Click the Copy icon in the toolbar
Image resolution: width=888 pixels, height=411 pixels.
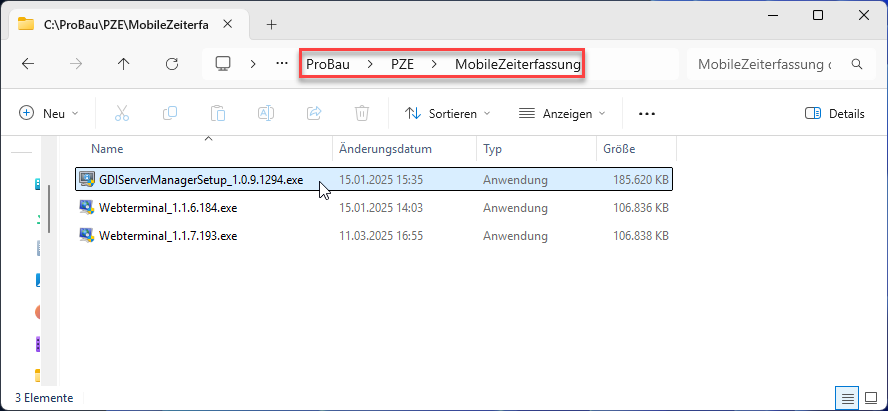170,113
